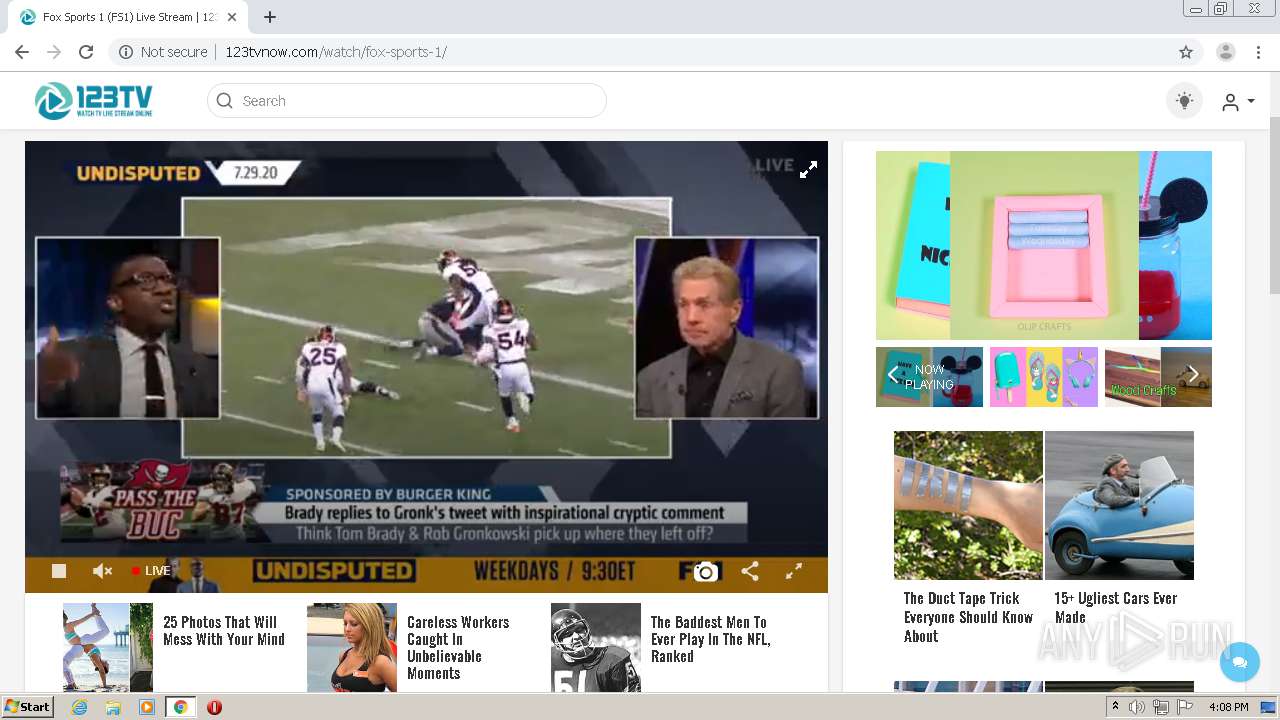Image resolution: width=1280 pixels, height=720 pixels.
Task: Select the Wood Crafts carousel thumbnail
Action: pyautogui.click(x=1158, y=377)
